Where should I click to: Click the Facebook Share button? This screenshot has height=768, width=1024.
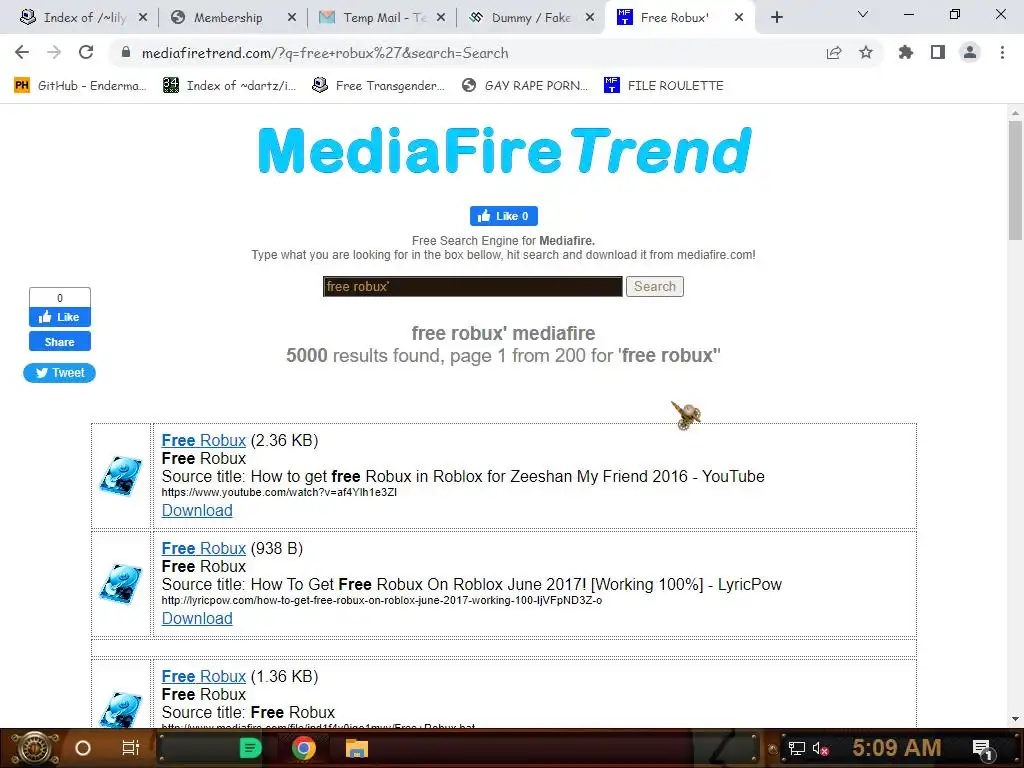[59, 342]
